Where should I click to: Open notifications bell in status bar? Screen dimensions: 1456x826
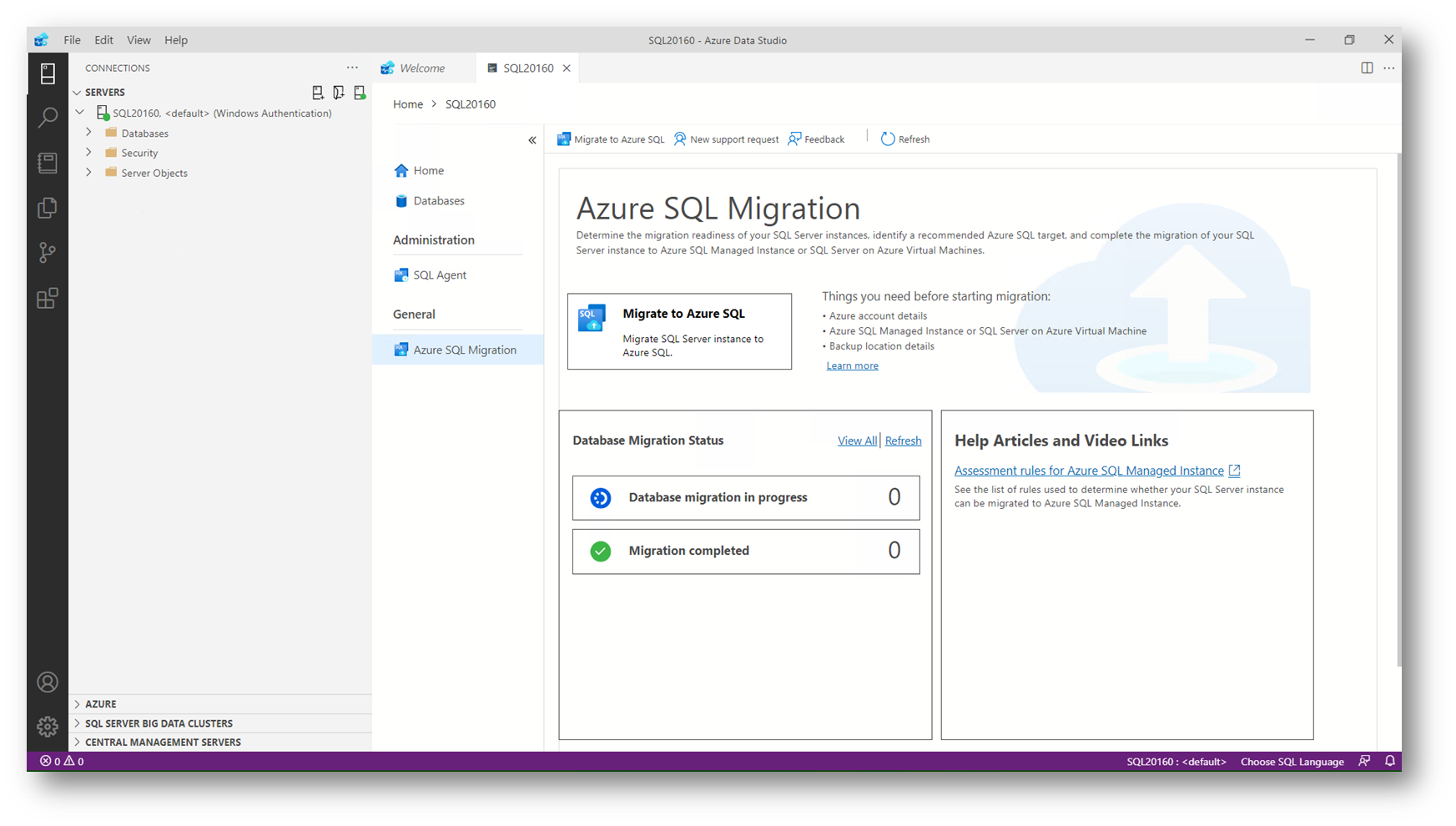[1390, 761]
